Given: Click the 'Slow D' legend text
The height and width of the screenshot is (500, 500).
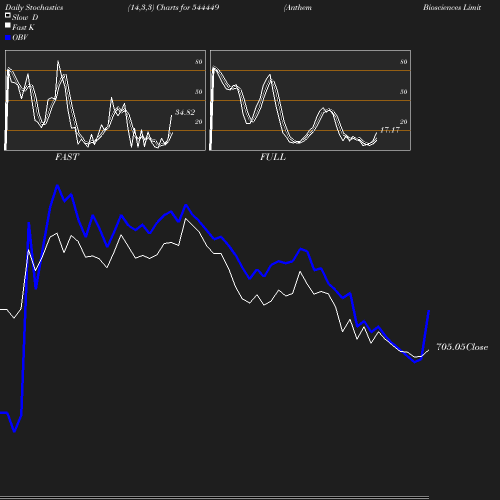Looking at the screenshot, I should click(25, 17).
